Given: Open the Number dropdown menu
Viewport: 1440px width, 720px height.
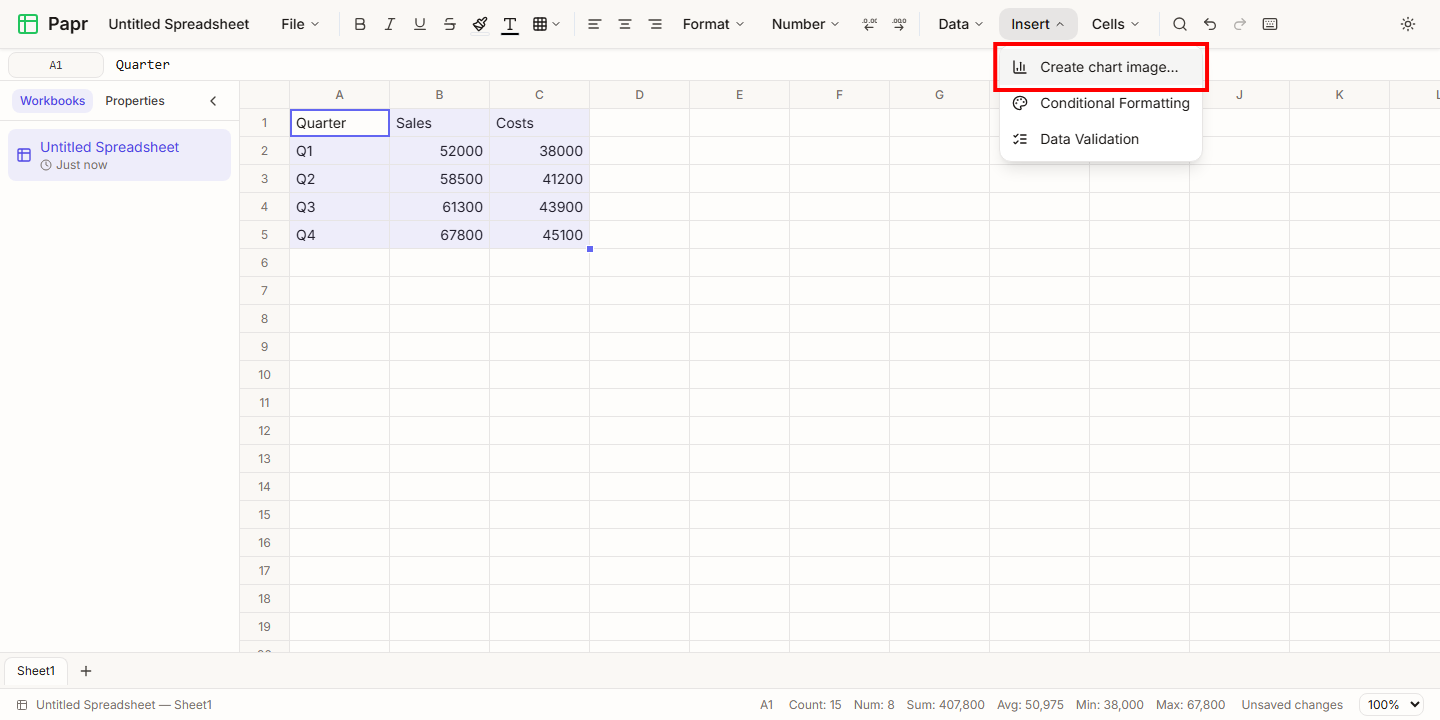Looking at the screenshot, I should [x=805, y=24].
